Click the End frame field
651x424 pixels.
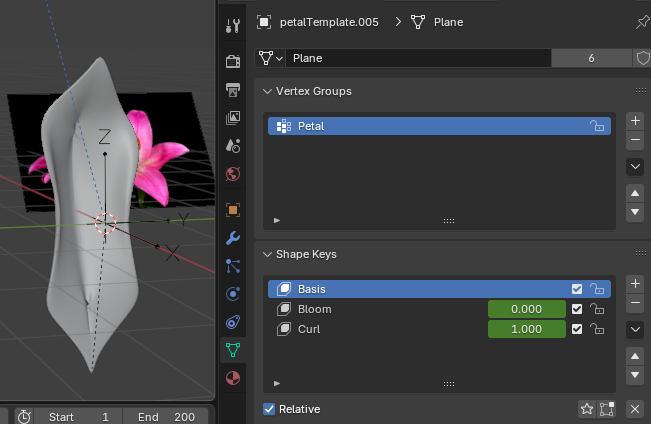pyautogui.click(x=168, y=417)
